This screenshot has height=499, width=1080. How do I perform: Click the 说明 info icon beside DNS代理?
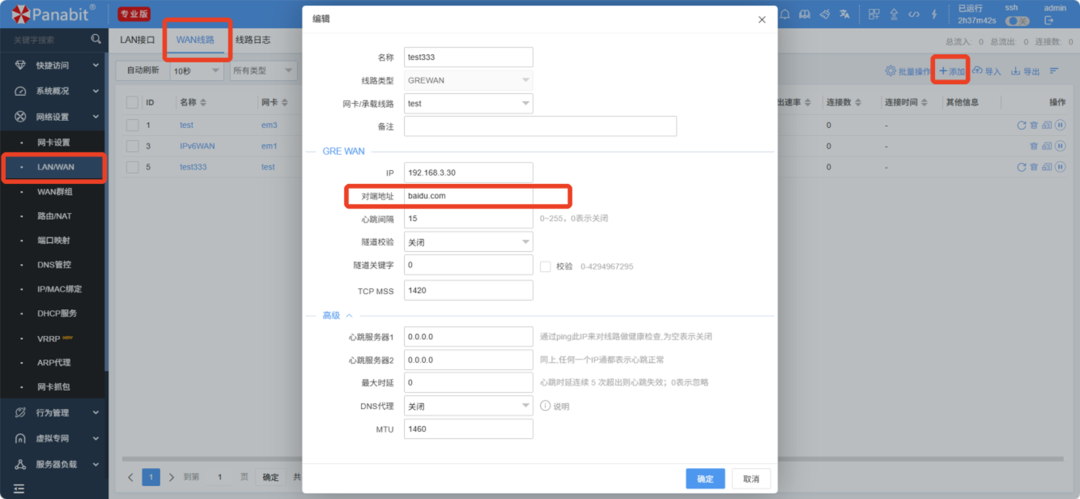tap(546, 406)
